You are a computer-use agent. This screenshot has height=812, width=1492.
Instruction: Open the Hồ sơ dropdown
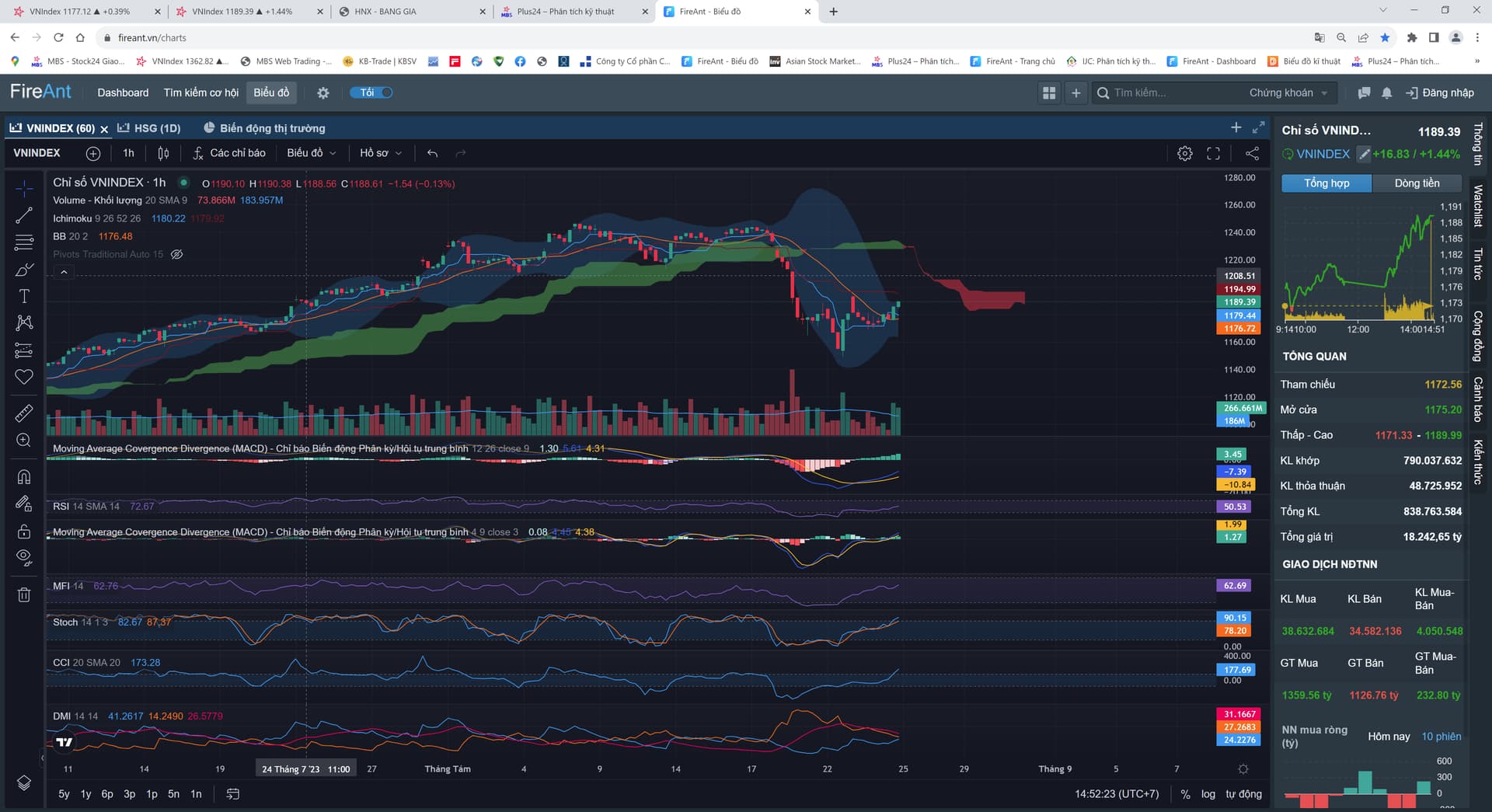coord(380,153)
